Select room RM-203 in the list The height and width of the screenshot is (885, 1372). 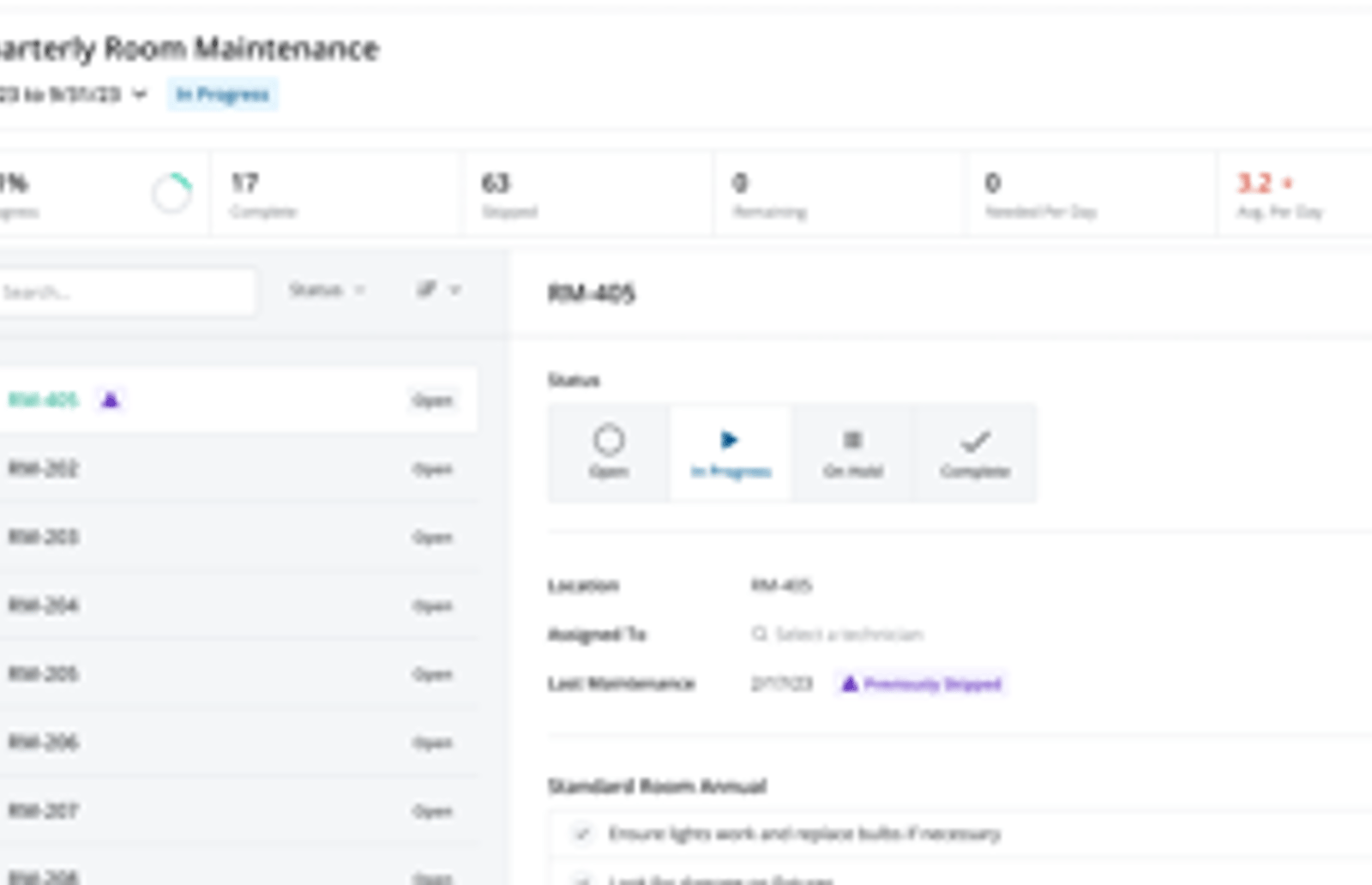(x=238, y=537)
